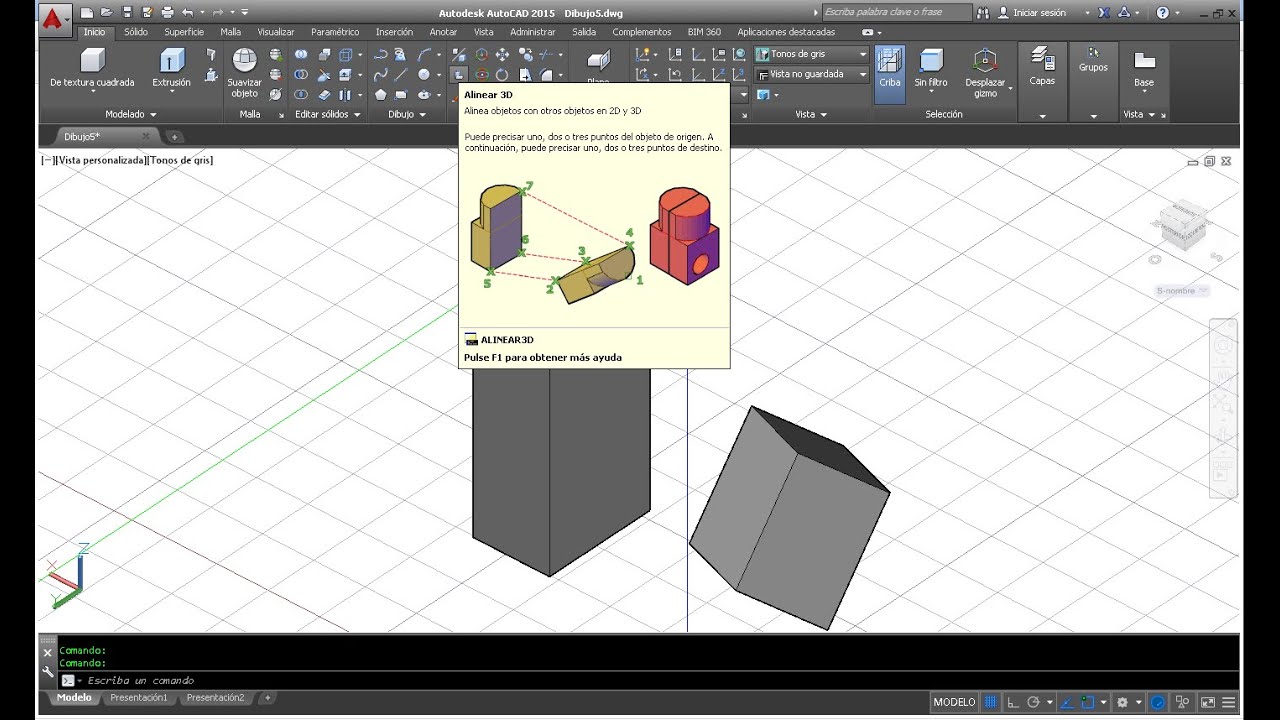The image size is (1280, 720).
Task: Toggle 2D object snap in status bar
Action: click(x=1088, y=702)
